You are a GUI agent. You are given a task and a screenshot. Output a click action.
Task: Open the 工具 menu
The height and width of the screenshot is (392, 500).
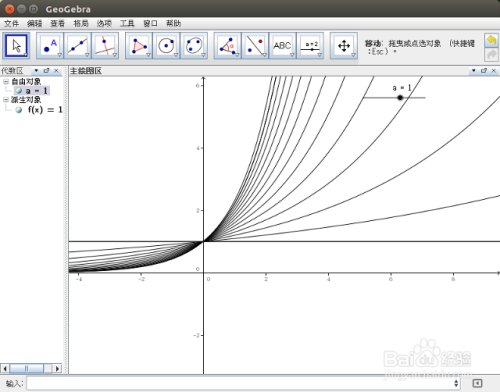pyautogui.click(x=127, y=23)
